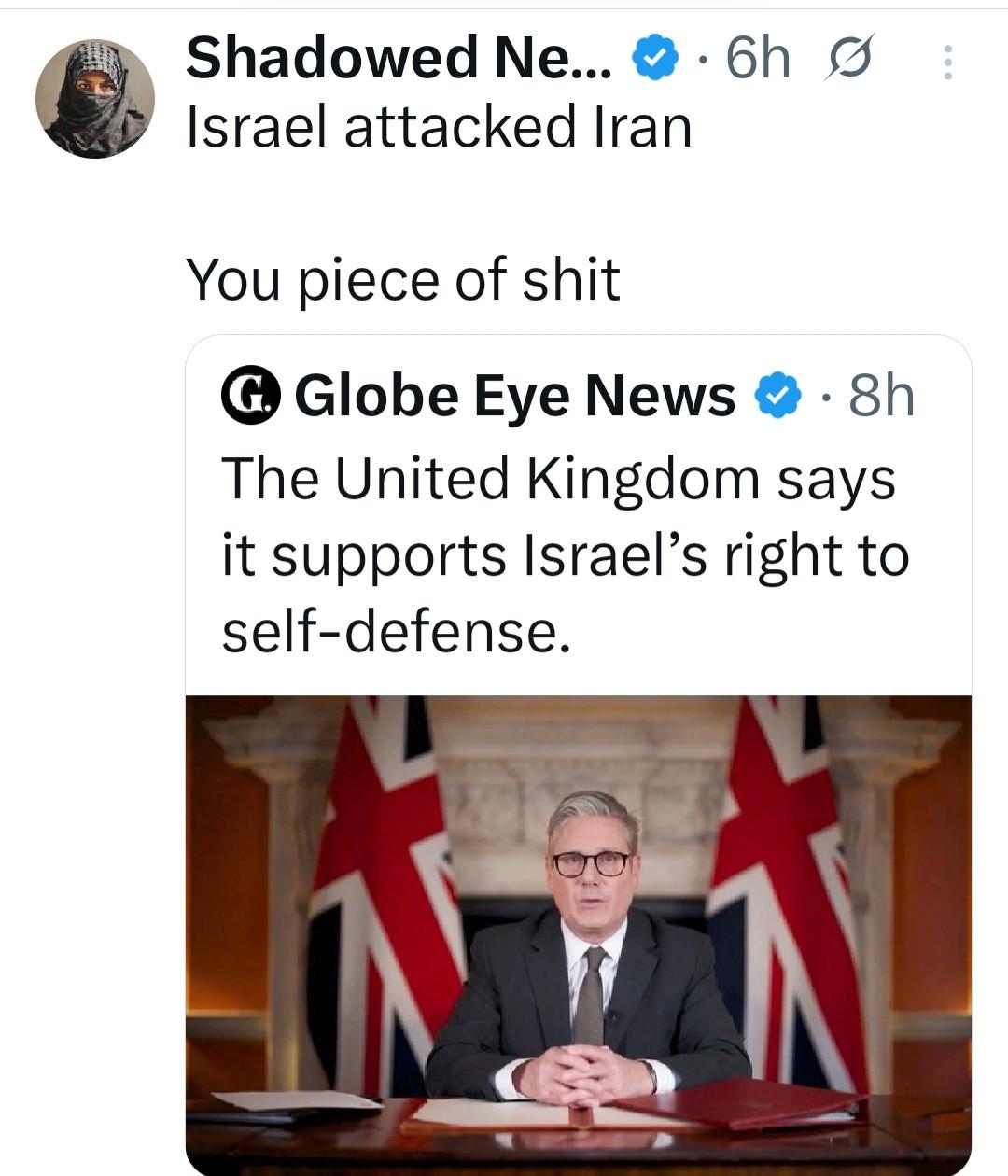The image size is (1008, 1176).
Task: Click the Globe Eye News verified badge
Action: (x=777, y=396)
